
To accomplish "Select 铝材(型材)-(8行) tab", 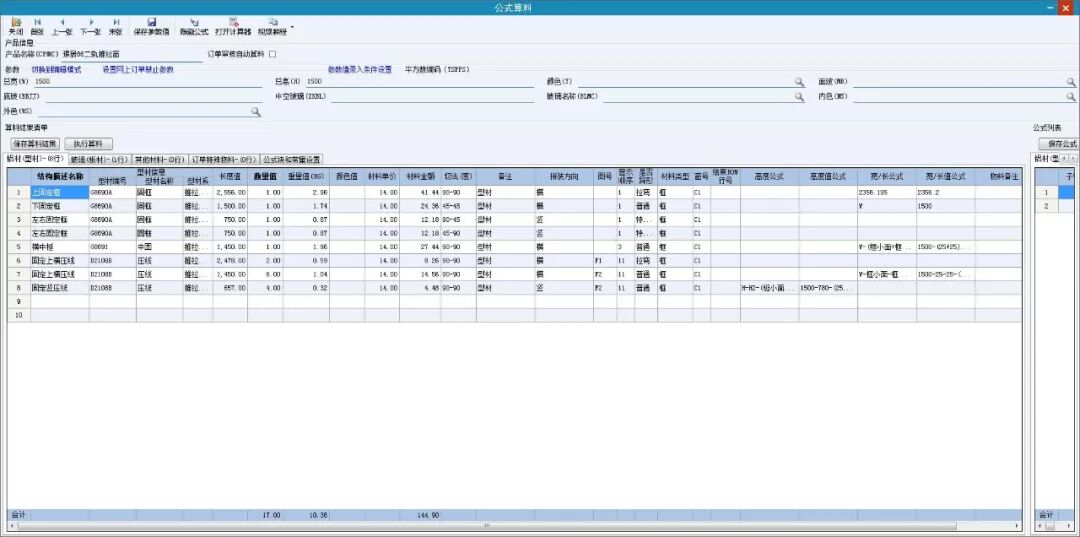I will [x=34, y=159].
